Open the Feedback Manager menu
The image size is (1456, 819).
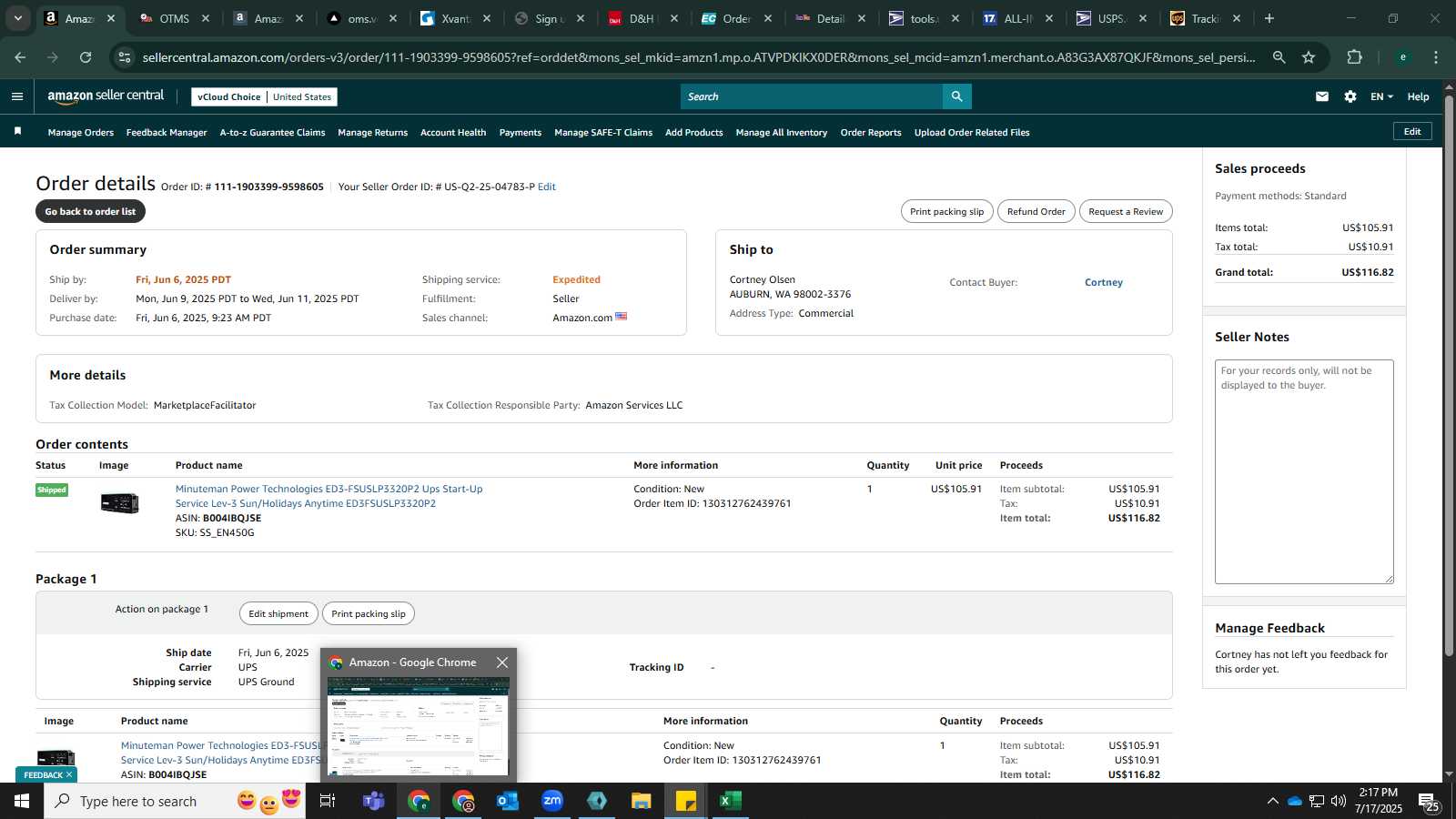167,133
